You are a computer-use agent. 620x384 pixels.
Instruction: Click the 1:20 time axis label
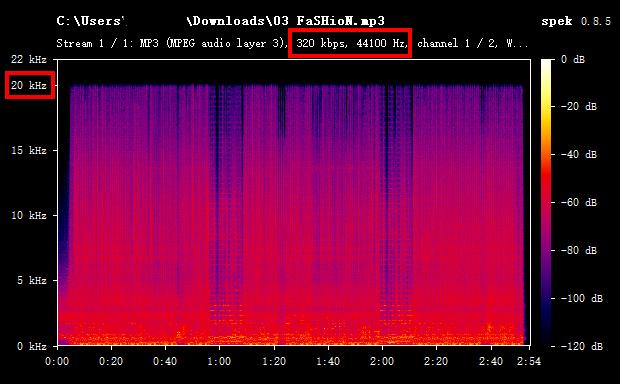tap(274, 361)
